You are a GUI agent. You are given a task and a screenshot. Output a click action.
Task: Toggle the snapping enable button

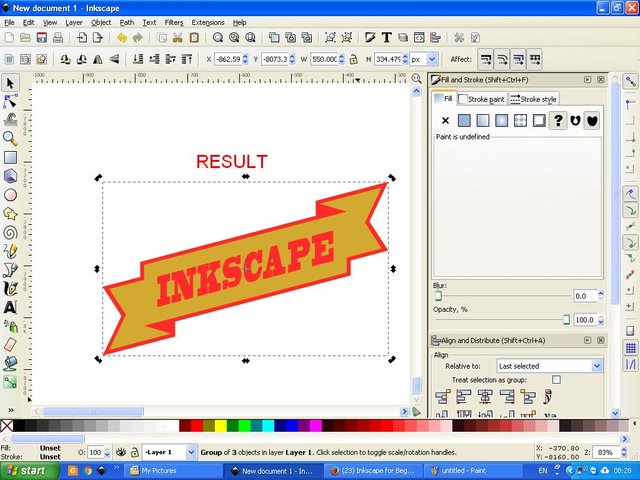point(631,82)
